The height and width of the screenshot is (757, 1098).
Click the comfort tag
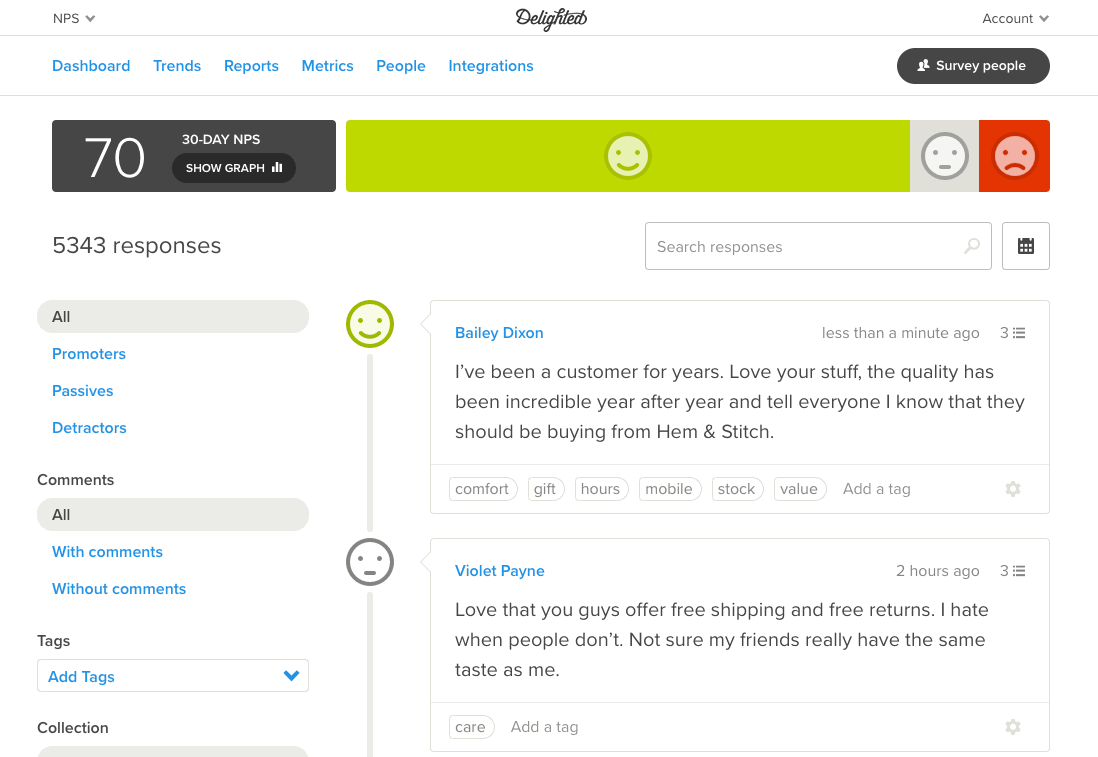(482, 489)
